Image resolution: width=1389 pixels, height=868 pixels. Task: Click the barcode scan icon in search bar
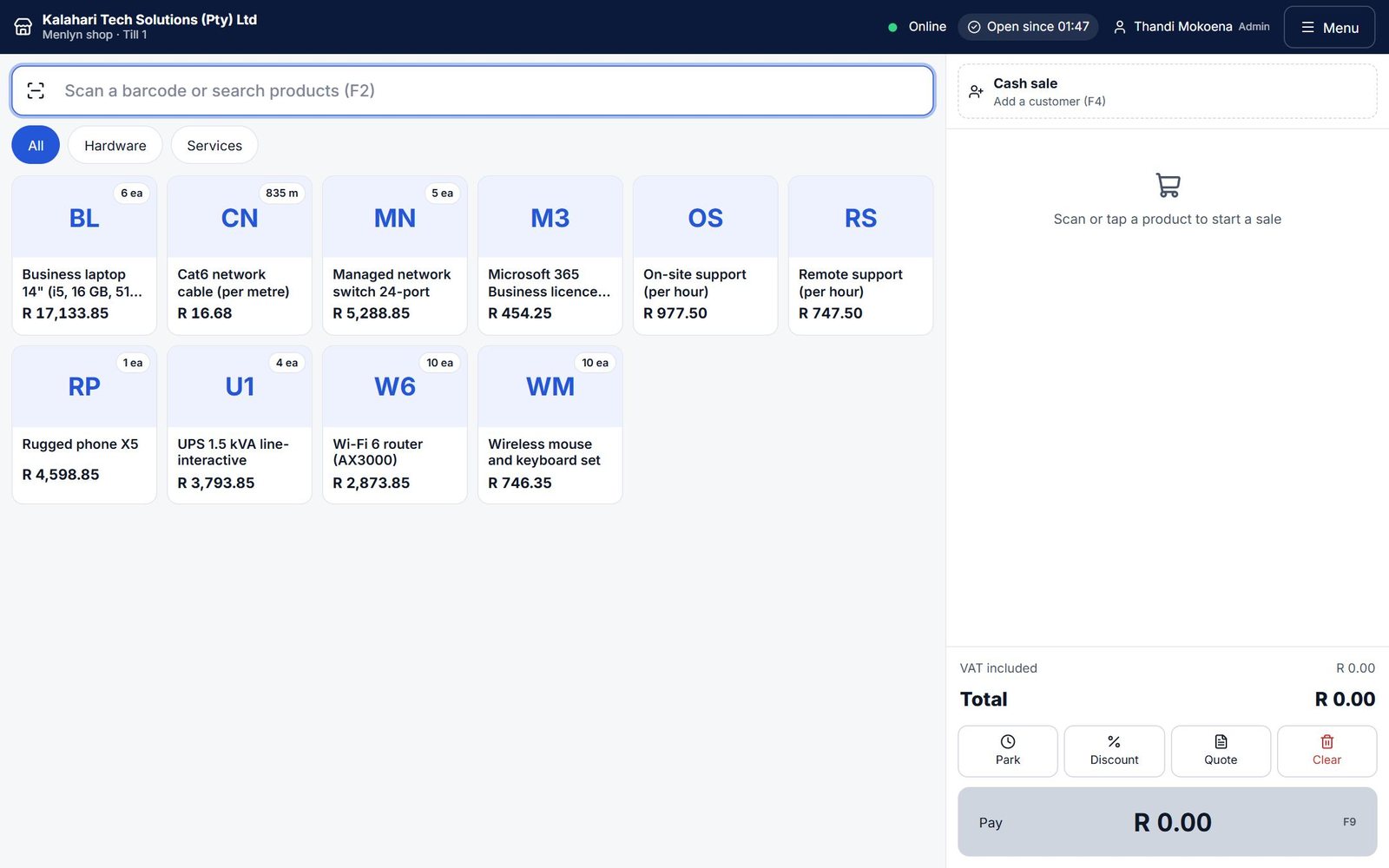tap(36, 90)
